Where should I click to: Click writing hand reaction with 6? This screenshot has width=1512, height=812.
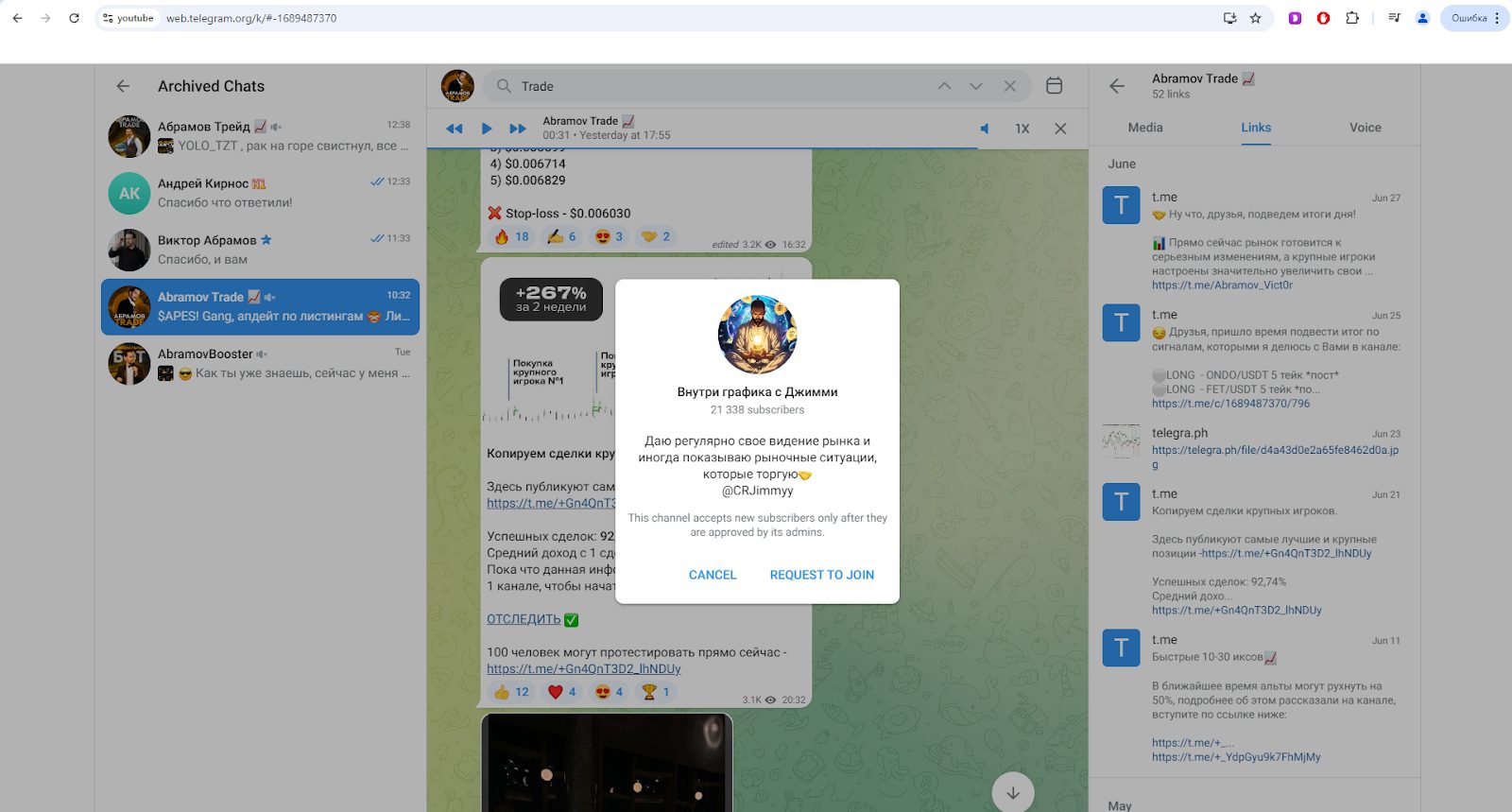(561, 236)
